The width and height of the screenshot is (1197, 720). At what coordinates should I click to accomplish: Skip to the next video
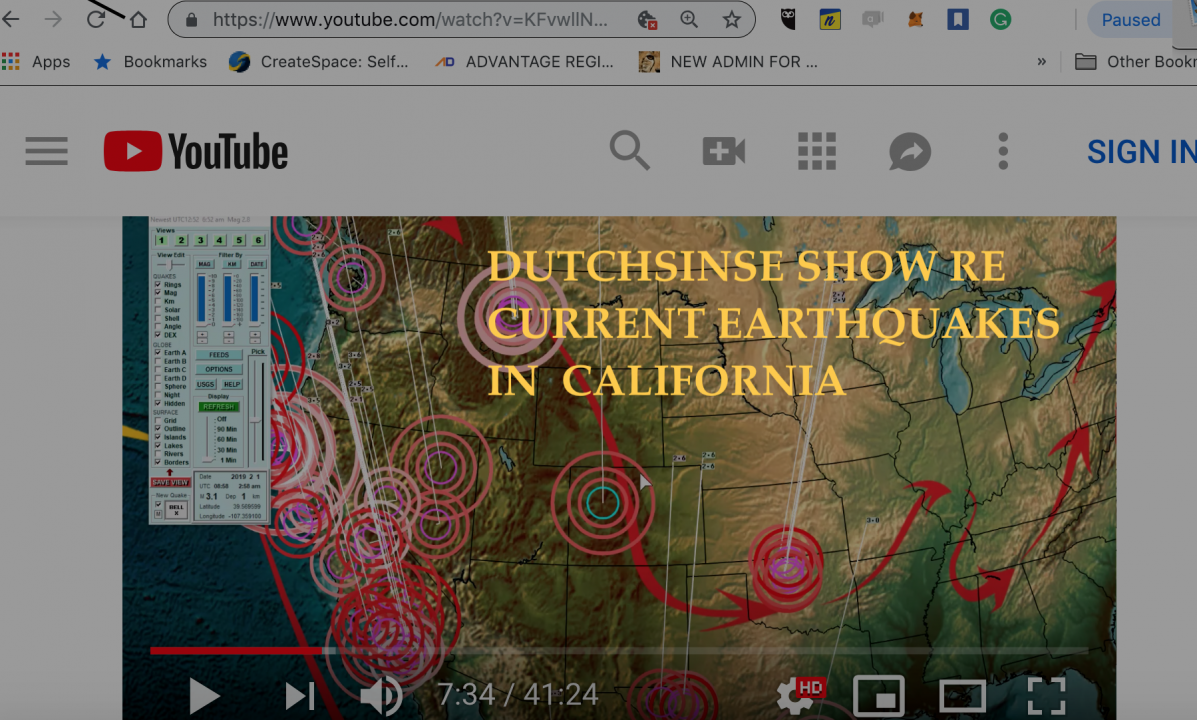(x=300, y=696)
